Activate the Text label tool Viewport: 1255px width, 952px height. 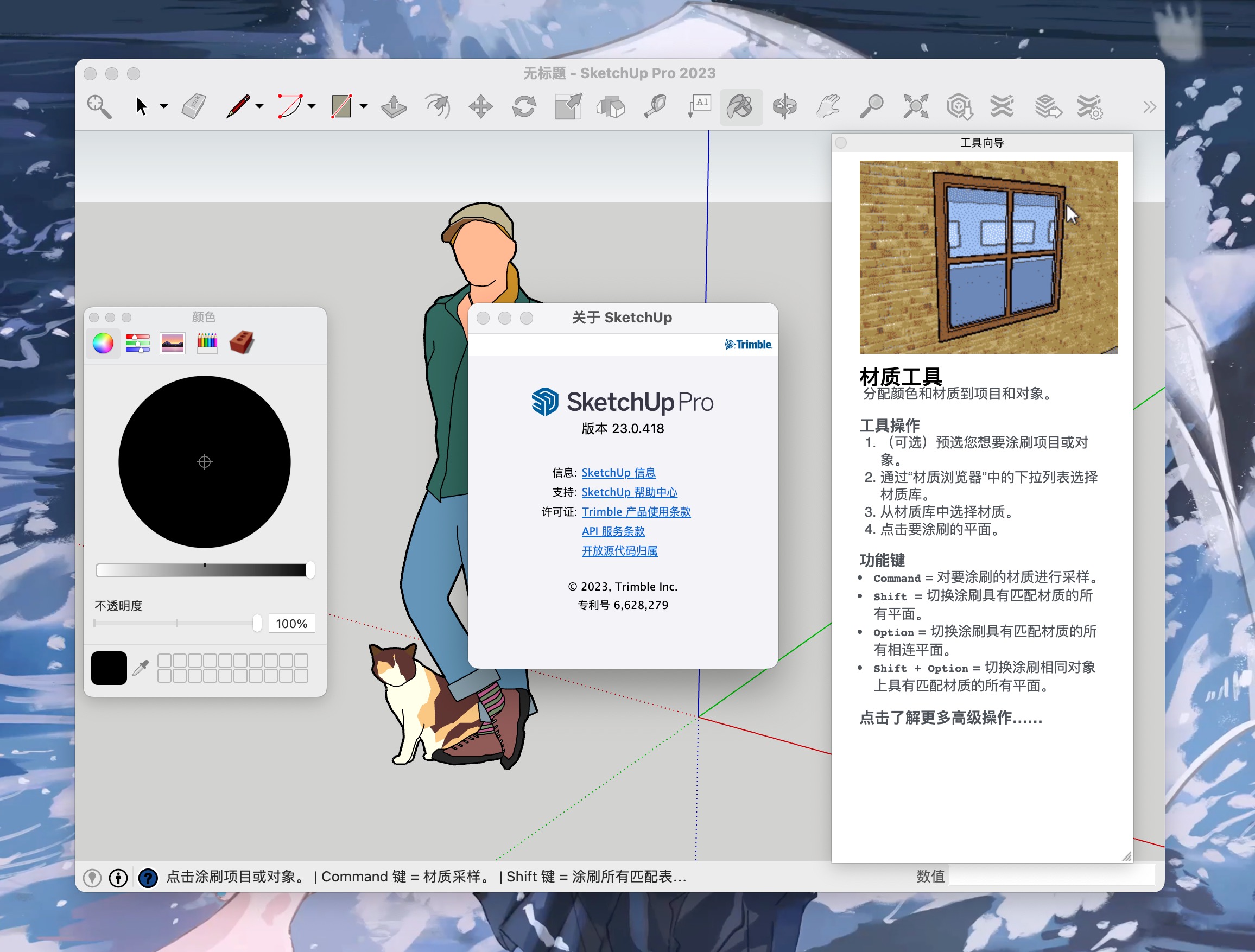pos(699,107)
